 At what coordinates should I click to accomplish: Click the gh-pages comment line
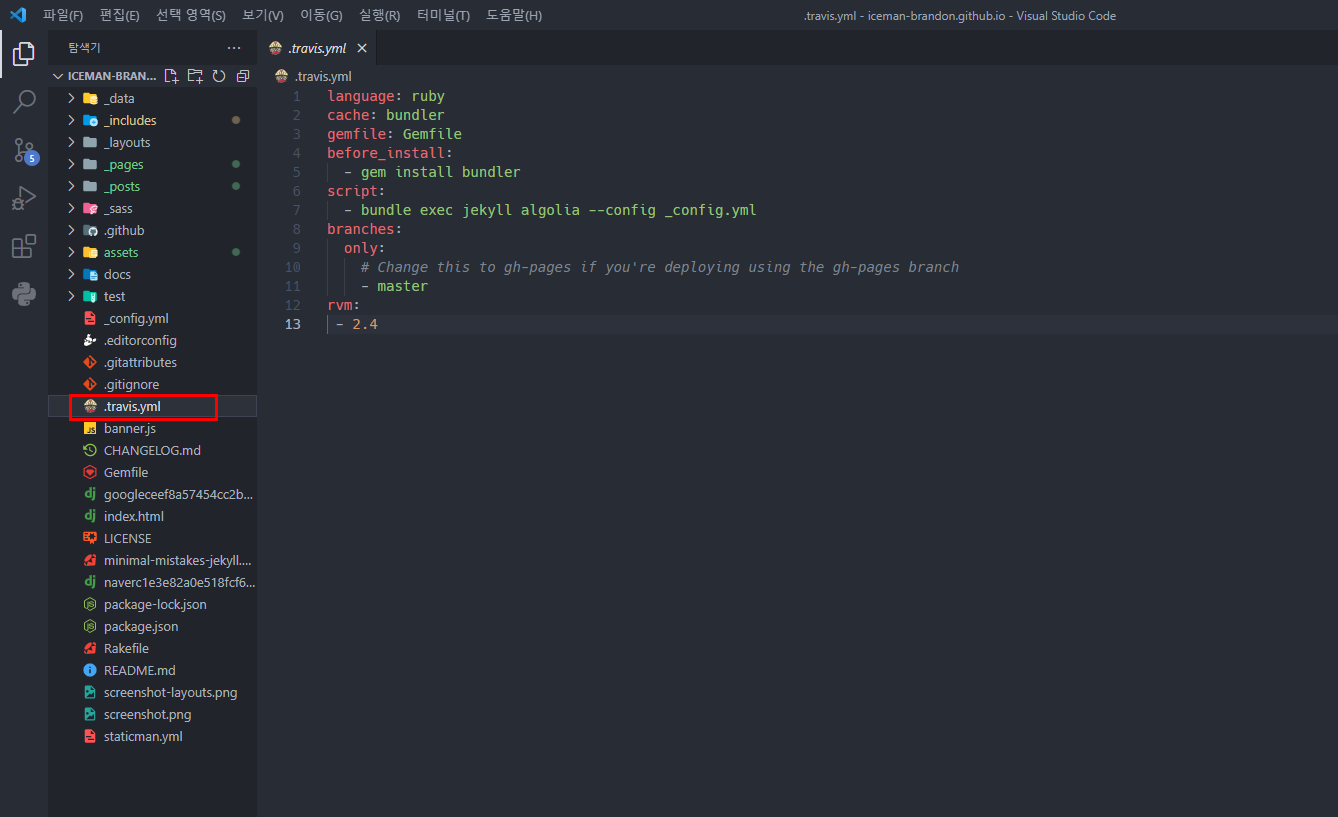tap(660, 267)
